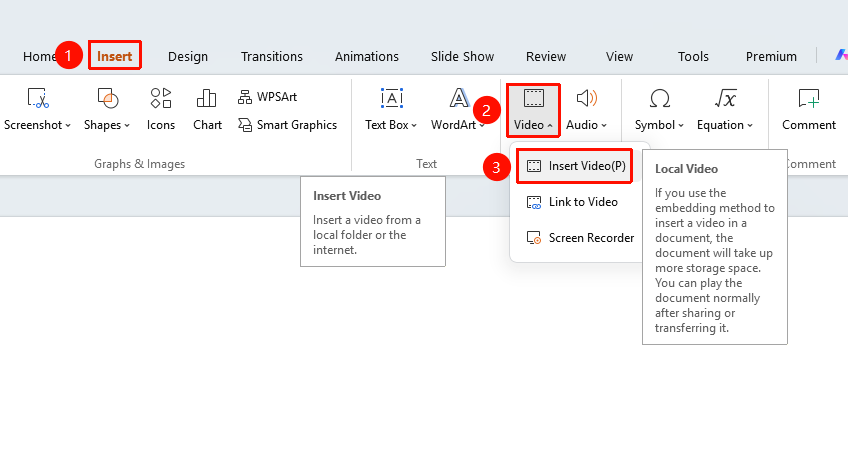Open the Icons gallery
This screenshot has height=457, width=848.
click(161, 110)
